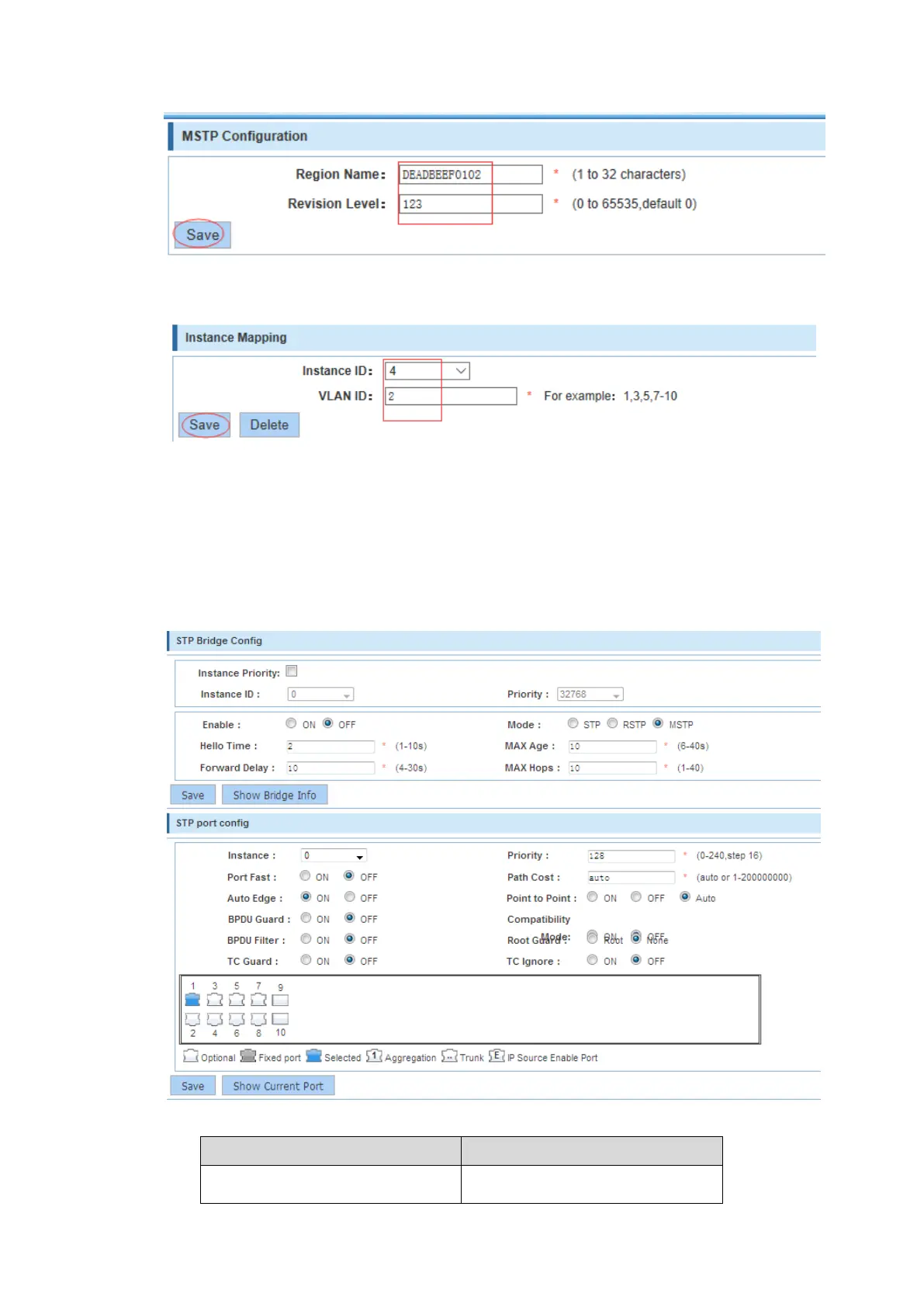
Task: Select port 8 in the port panel
Action: coord(258,1019)
